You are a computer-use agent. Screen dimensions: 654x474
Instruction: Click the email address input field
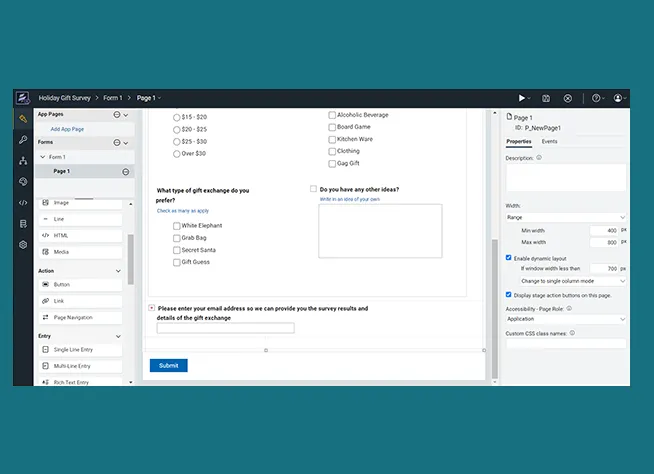[x=225, y=328]
